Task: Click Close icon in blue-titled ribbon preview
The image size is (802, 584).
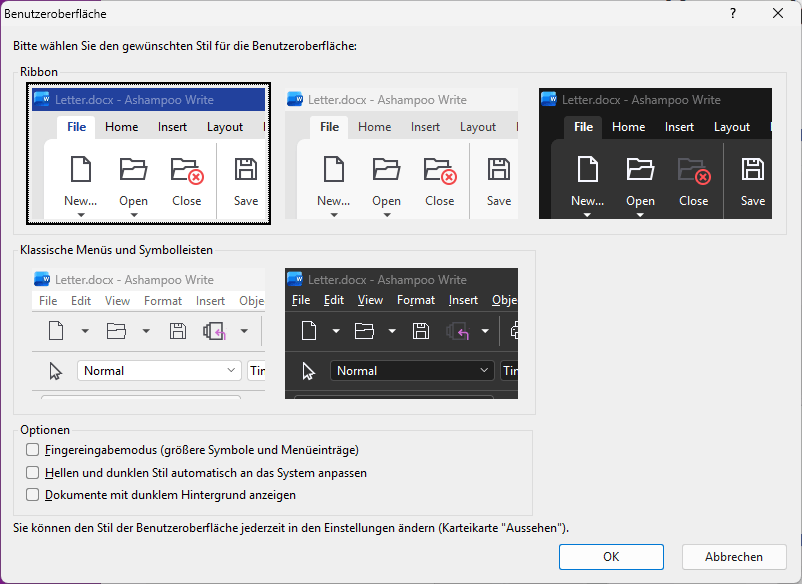Action: [x=187, y=170]
